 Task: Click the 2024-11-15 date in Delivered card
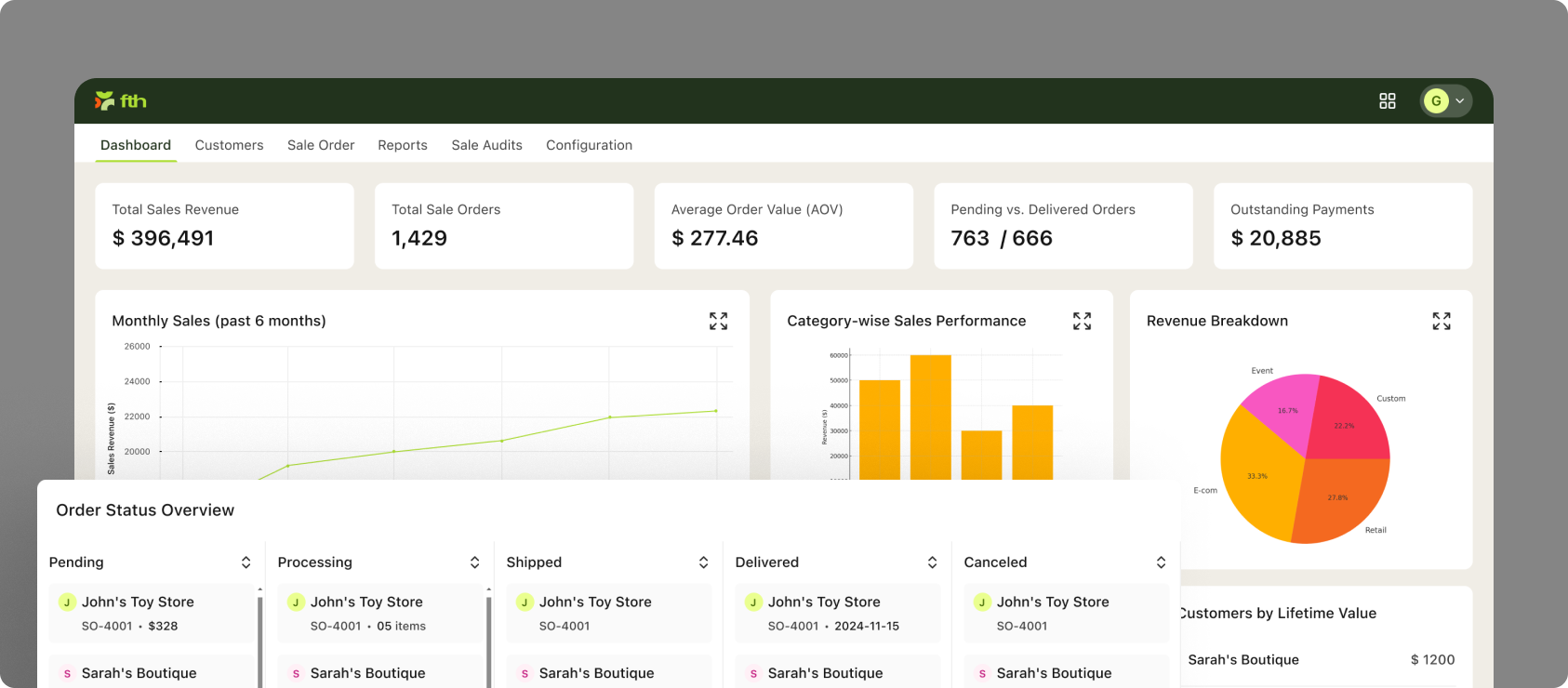coord(867,627)
